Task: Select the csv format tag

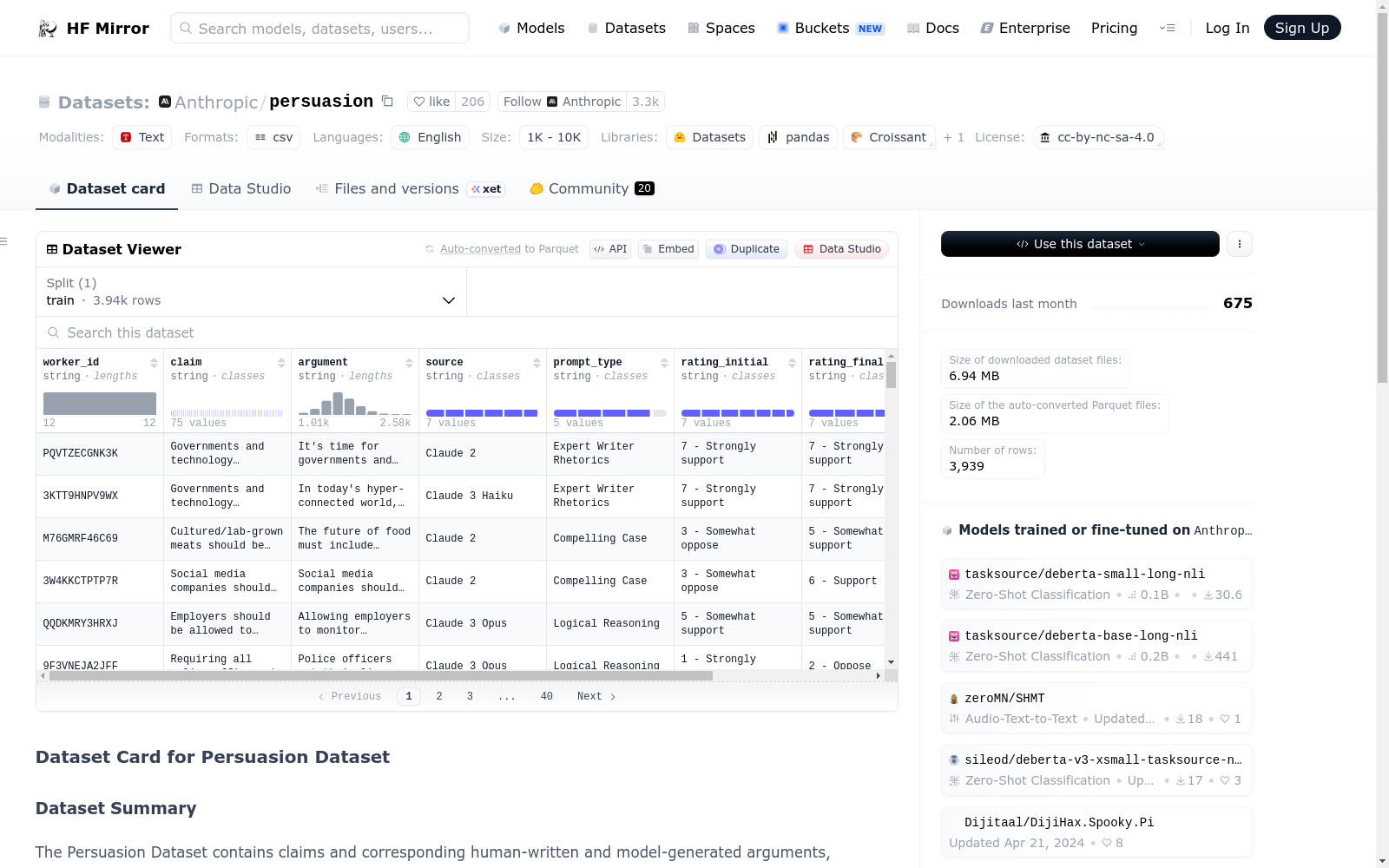Action: click(273, 137)
